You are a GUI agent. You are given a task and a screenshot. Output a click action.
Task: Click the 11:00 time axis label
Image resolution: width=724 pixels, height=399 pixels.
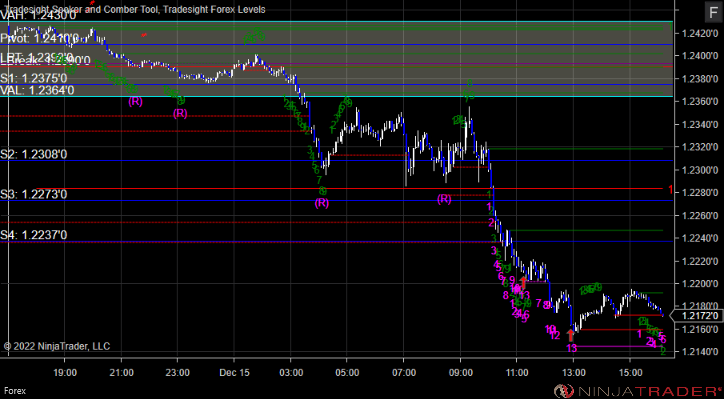tap(517, 372)
